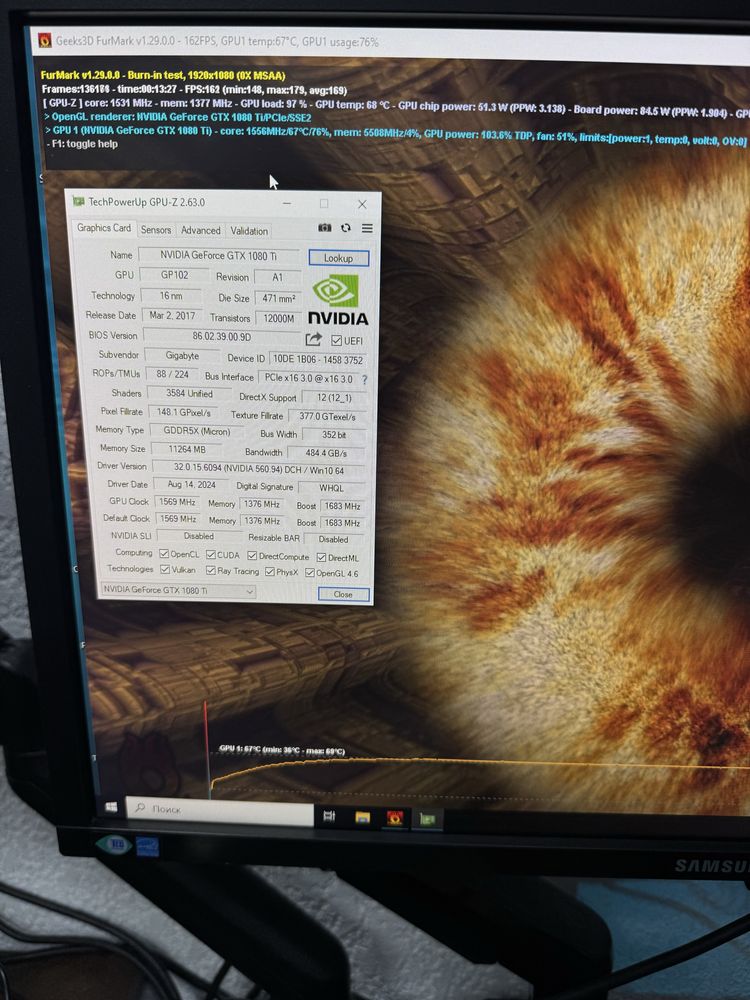750x1000 pixels.
Task: Click the BIOS Version field
Action: tap(221, 336)
